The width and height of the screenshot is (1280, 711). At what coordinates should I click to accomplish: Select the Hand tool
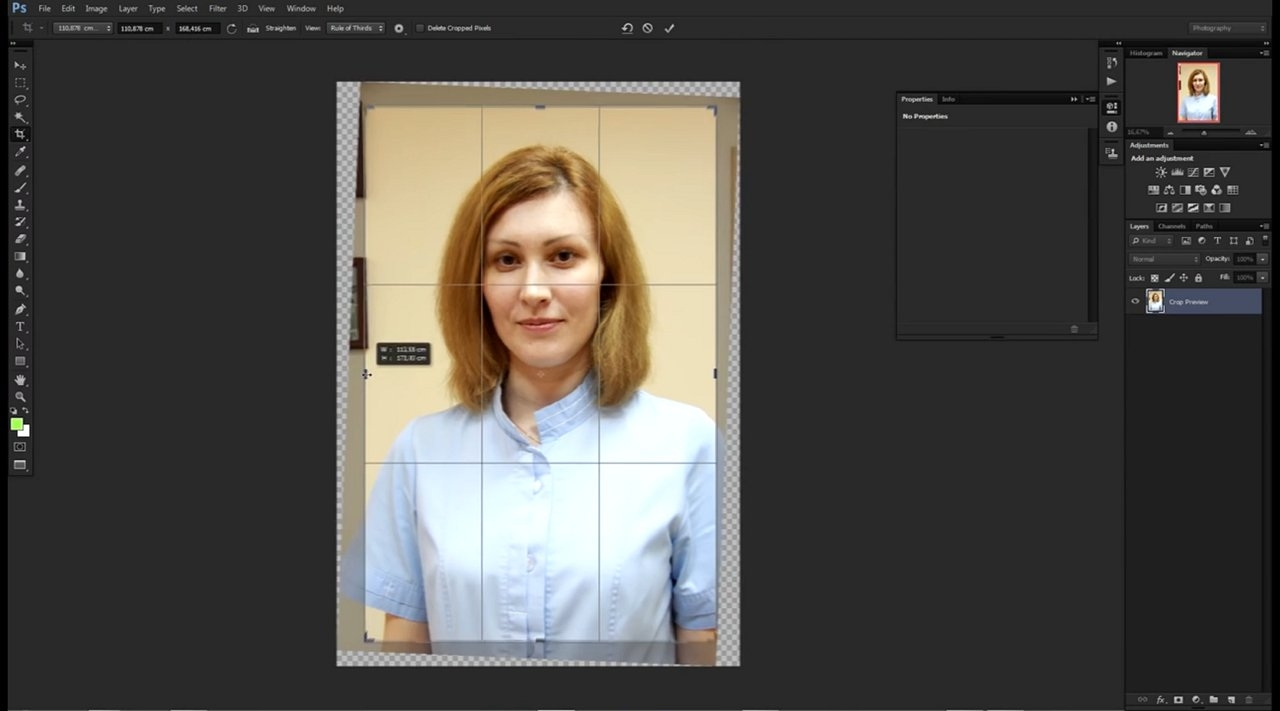20,380
